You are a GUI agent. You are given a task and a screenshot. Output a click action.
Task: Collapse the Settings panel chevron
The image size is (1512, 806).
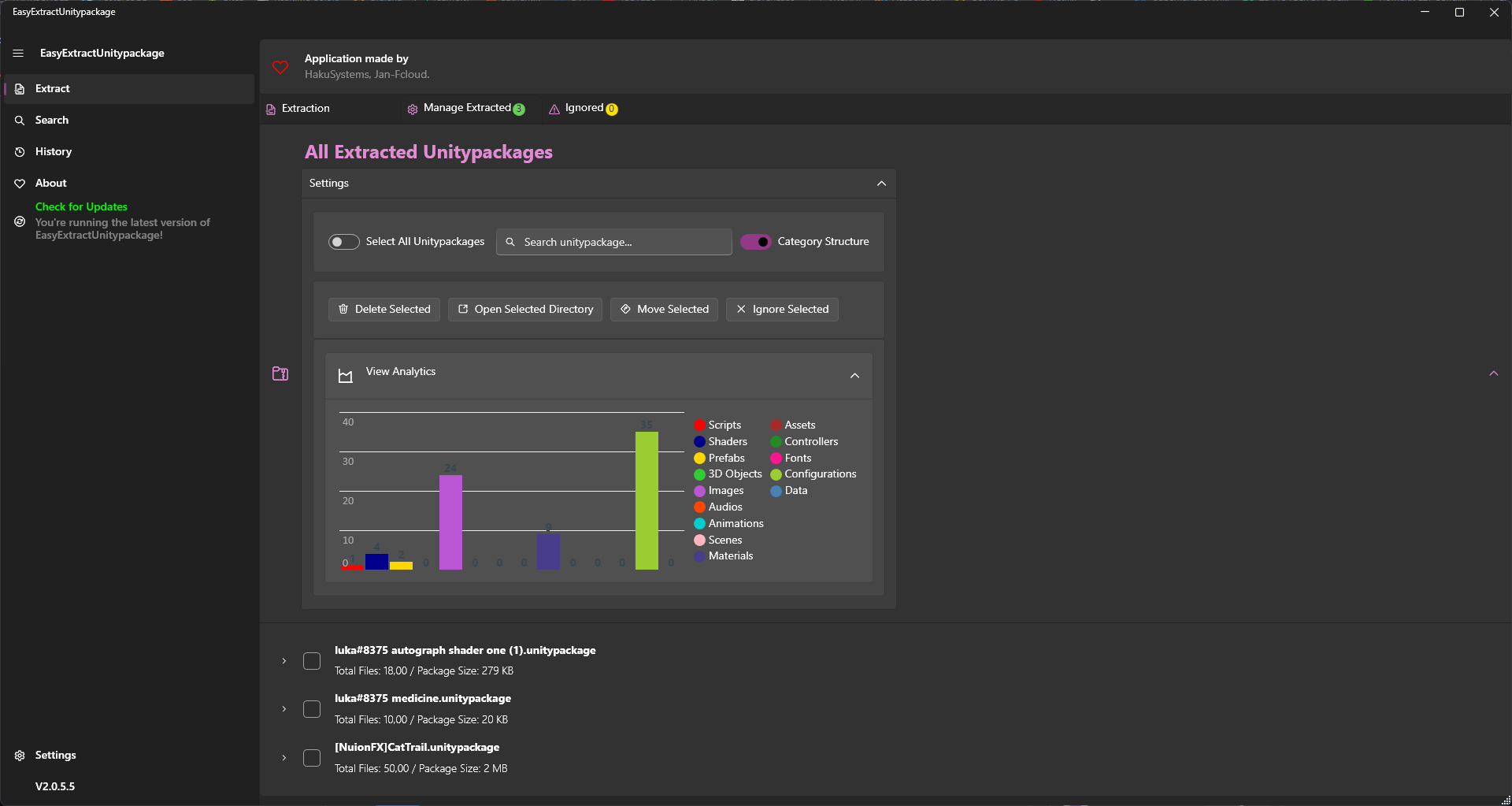[x=881, y=183]
